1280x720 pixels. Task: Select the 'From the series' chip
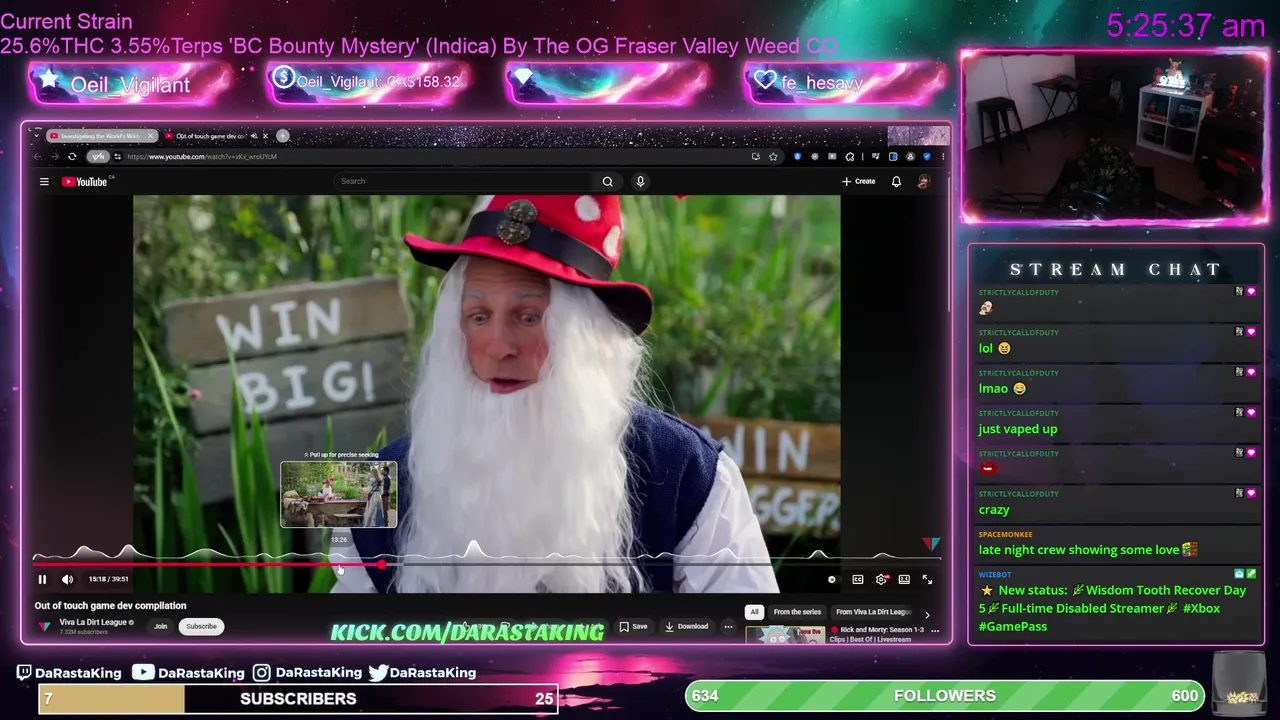[797, 612]
